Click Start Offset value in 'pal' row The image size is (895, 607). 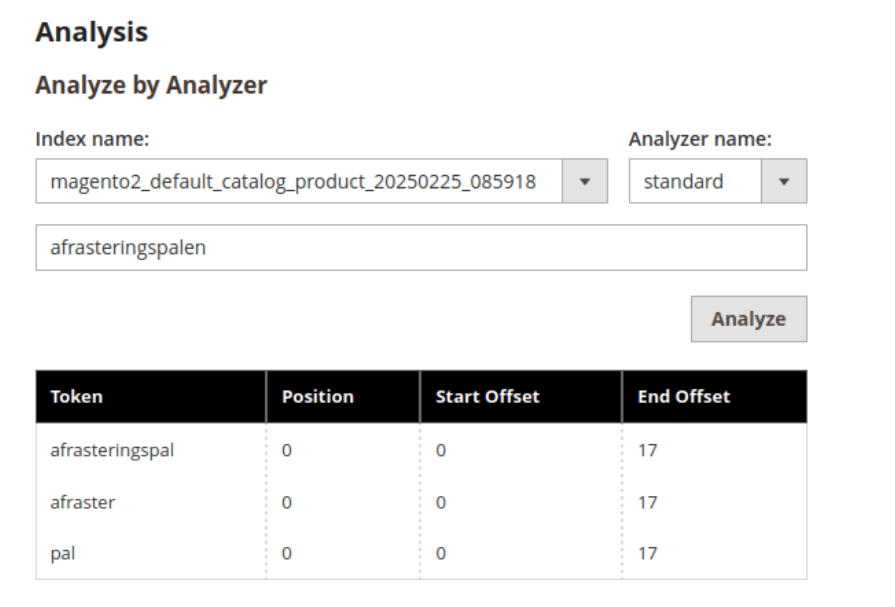441,553
